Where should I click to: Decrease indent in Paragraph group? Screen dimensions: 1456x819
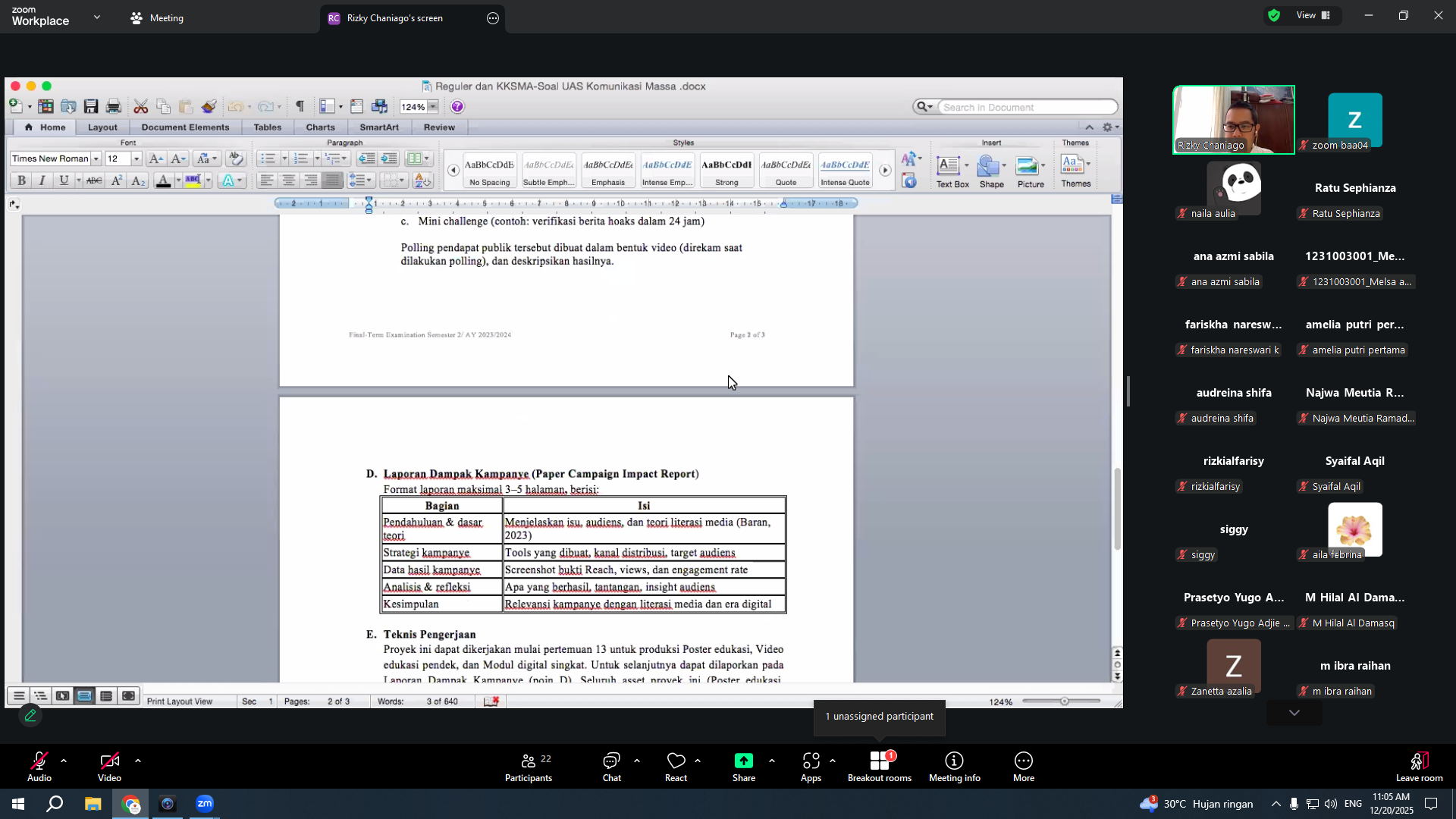tap(366, 158)
